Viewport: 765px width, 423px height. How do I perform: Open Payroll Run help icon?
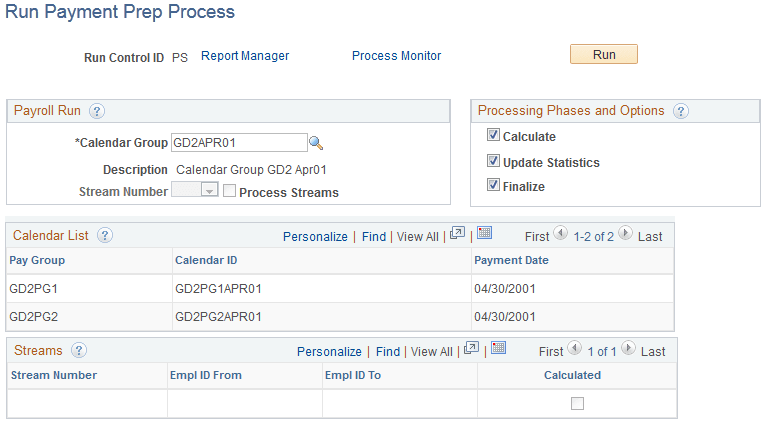tap(97, 111)
